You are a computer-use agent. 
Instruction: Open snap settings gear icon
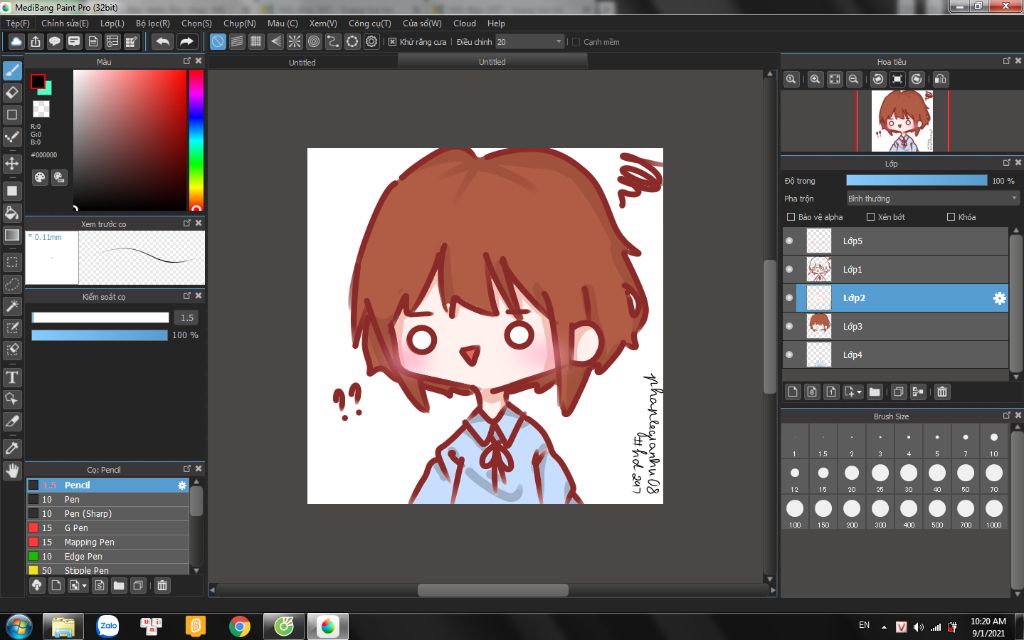pos(372,42)
